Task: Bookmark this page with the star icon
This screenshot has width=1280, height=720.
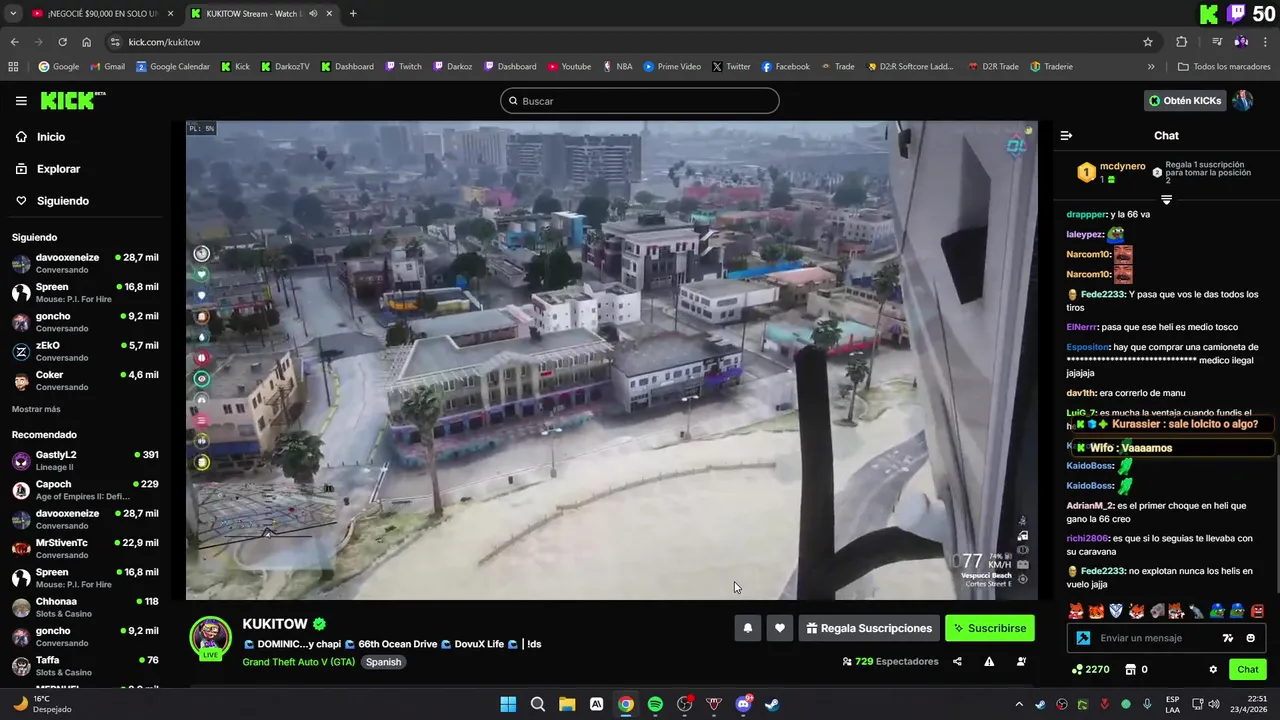Action: click(1148, 42)
